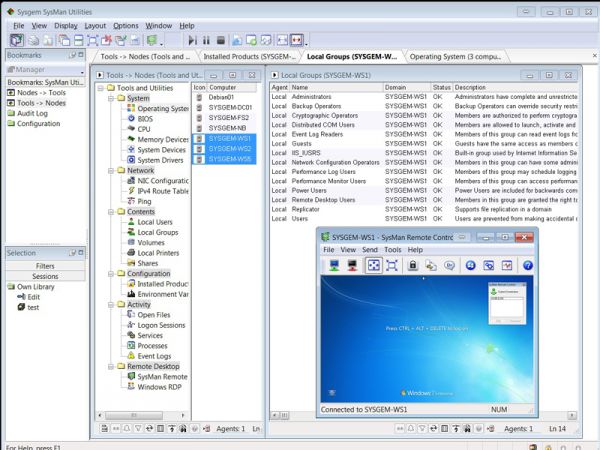Viewport: 600px width, 450px height.
Task: Click the pause button in main toolbar
Action: (206, 40)
